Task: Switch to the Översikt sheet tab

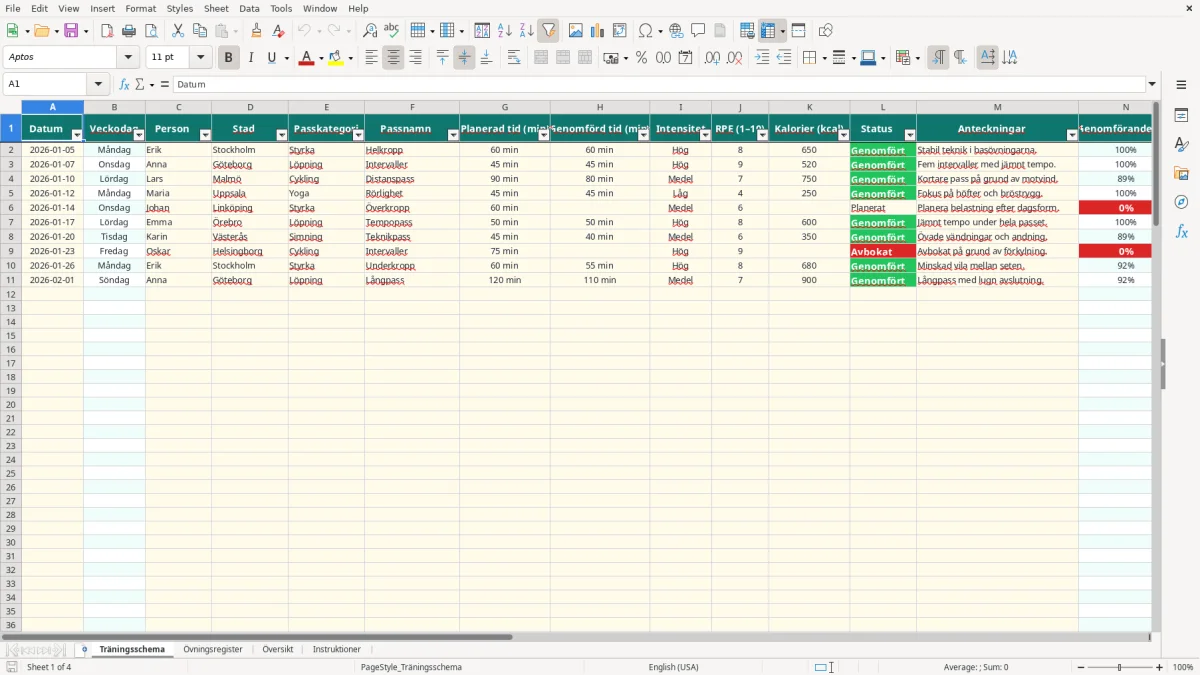Action: [278, 649]
